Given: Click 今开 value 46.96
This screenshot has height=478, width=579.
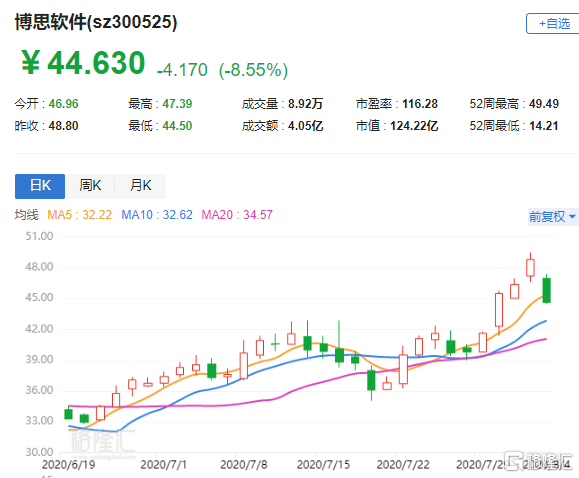Looking at the screenshot, I should (64, 104).
